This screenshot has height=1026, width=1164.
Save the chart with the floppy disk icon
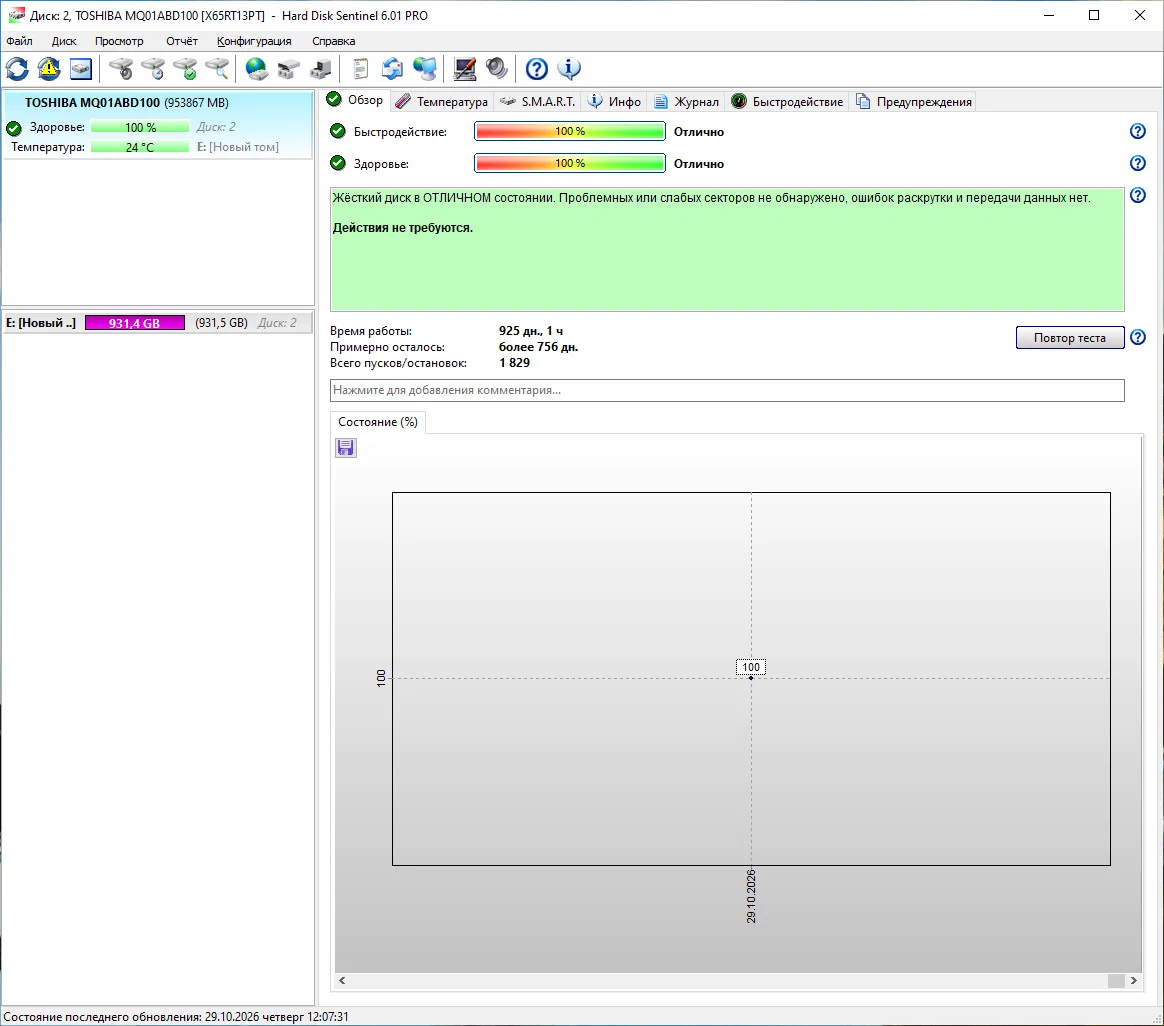346,448
